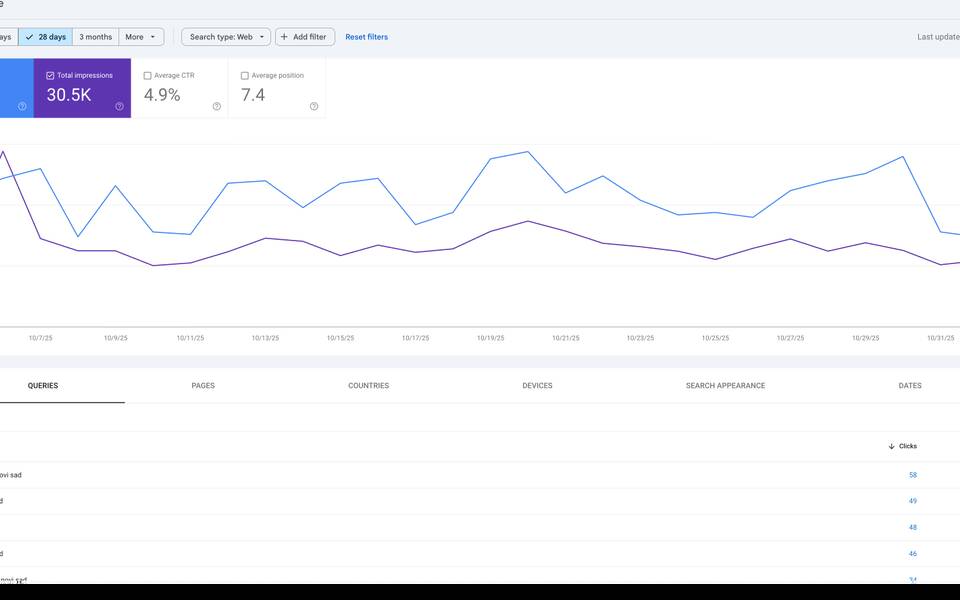Enable the Average position checkbox
This screenshot has height=600, width=960.
click(244, 75)
